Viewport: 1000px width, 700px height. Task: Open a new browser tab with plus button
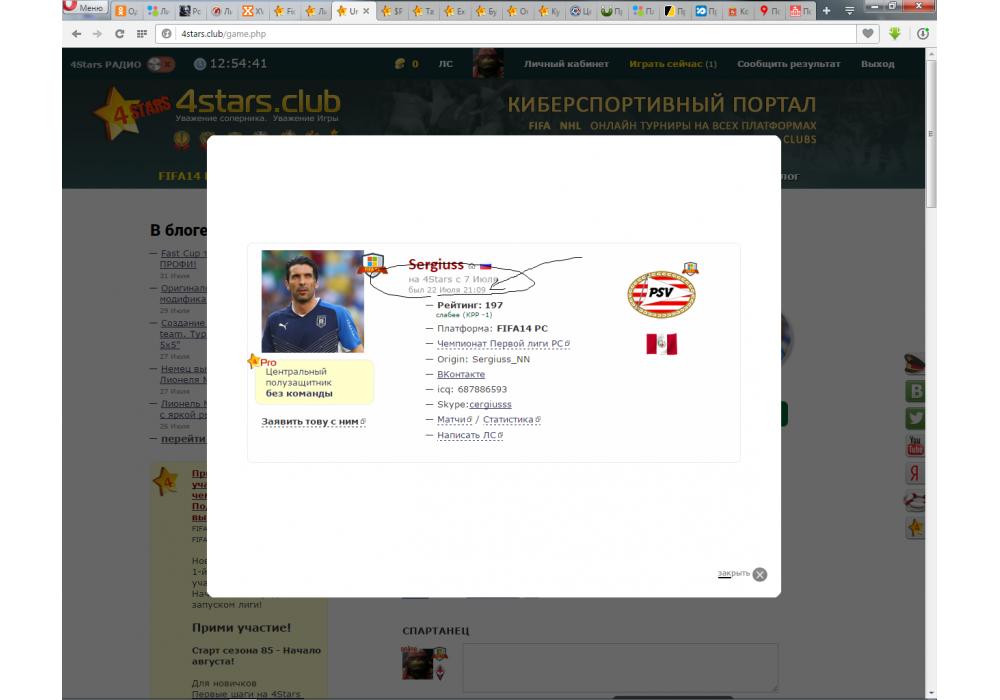(827, 11)
